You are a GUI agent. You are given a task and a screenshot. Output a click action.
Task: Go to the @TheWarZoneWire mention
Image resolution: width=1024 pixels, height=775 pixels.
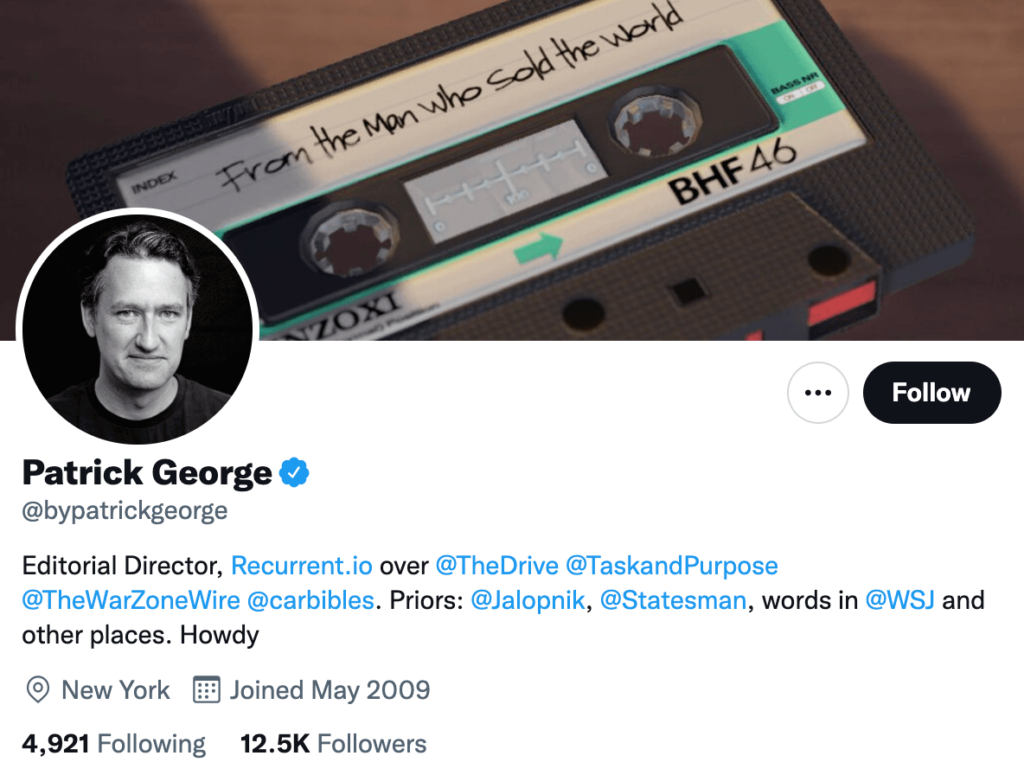[131, 601]
